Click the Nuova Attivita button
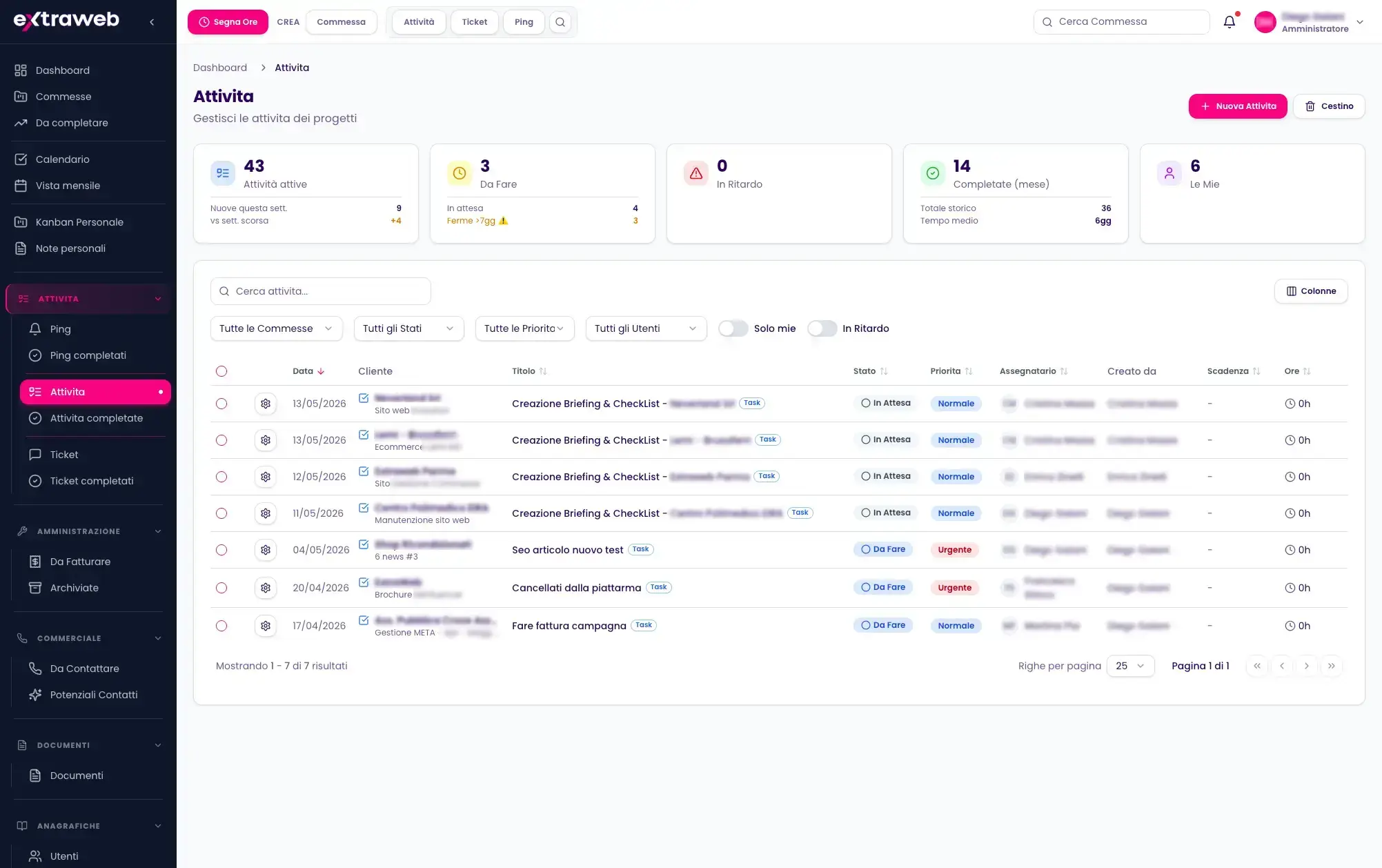This screenshot has height=868, width=1382. [1238, 106]
